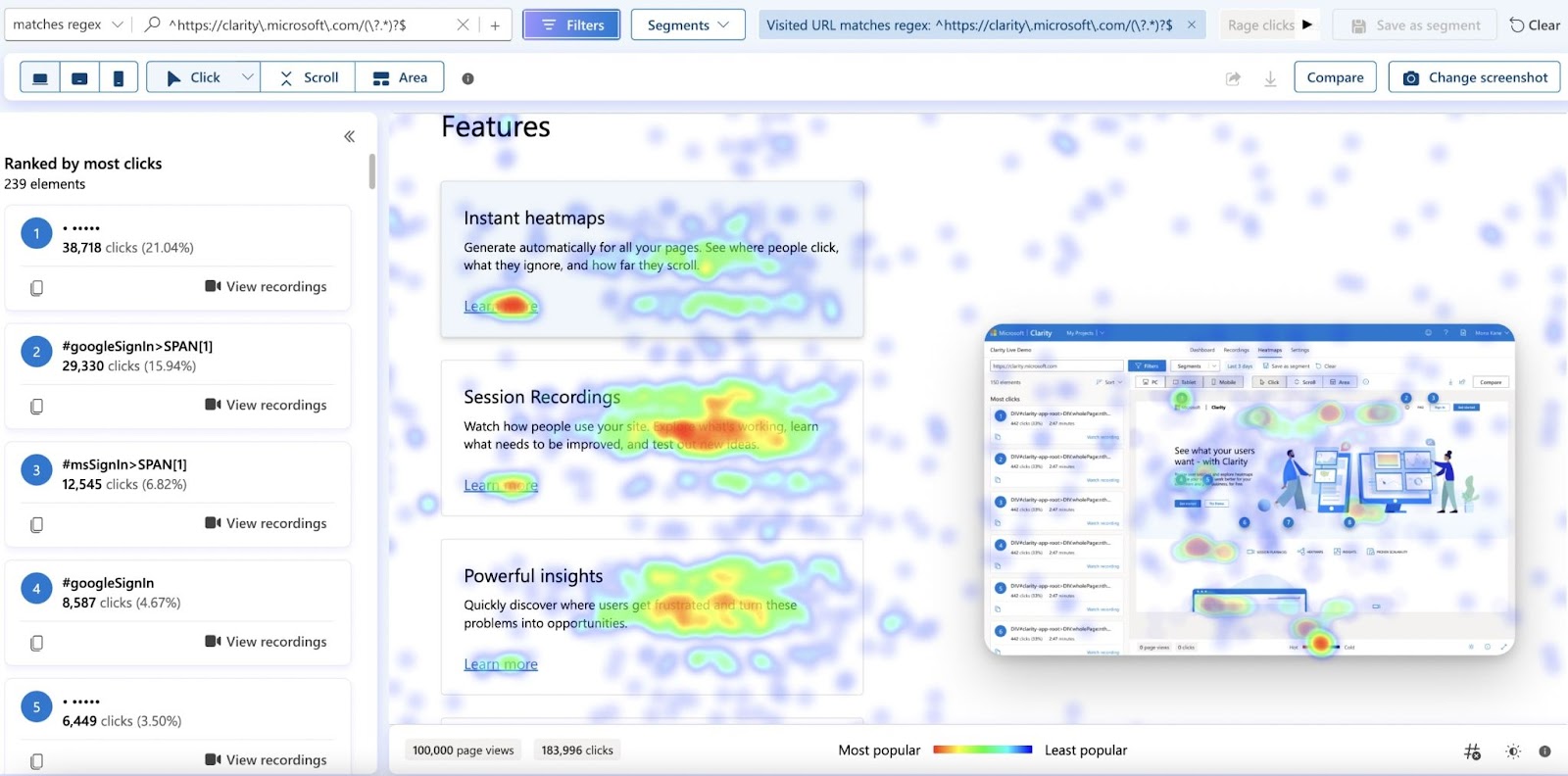Viewport: 1568px width, 776px height.
Task: Select the tablet device view icon
Action: tap(79, 77)
